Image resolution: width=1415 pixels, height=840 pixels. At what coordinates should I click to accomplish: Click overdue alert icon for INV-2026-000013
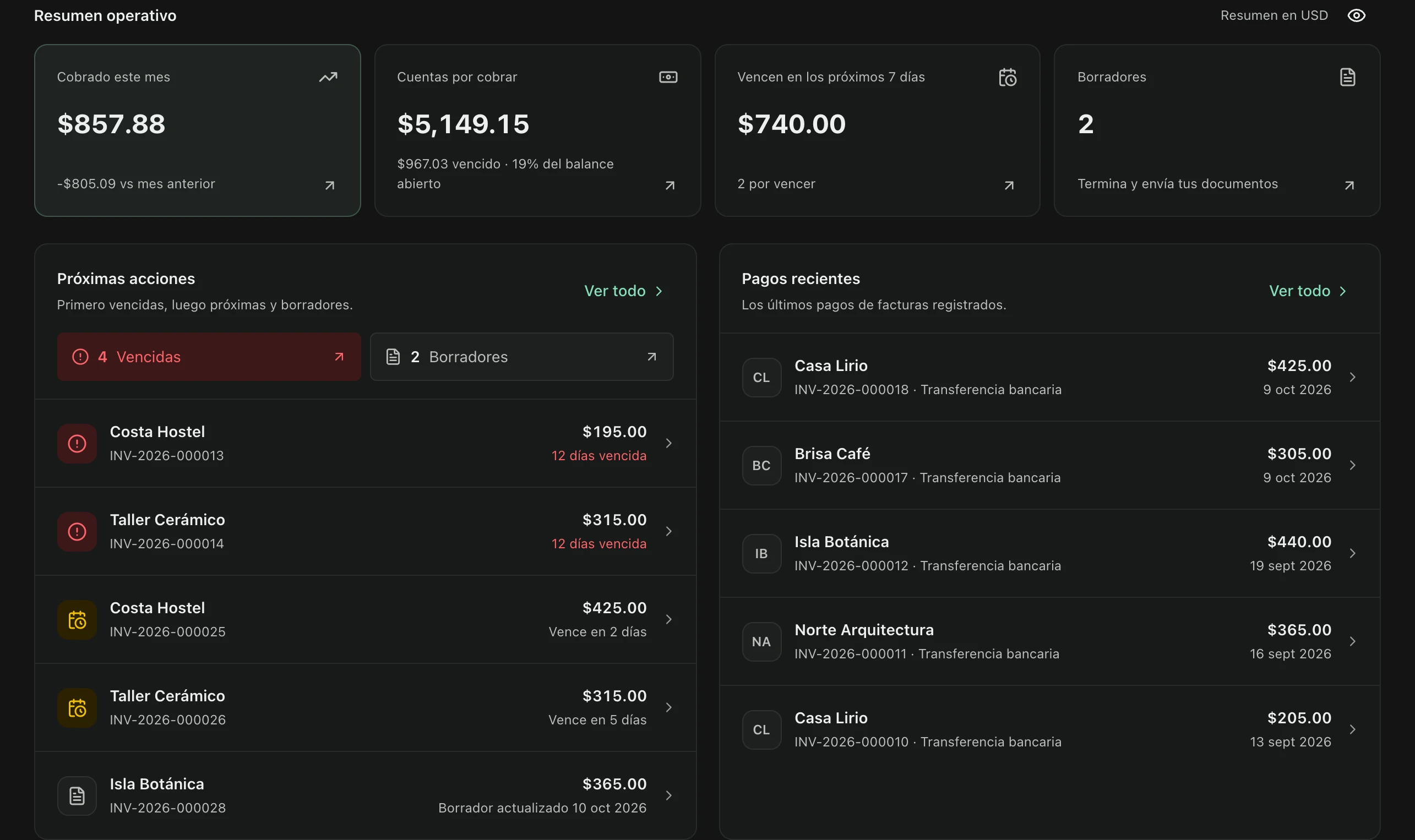pos(77,444)
